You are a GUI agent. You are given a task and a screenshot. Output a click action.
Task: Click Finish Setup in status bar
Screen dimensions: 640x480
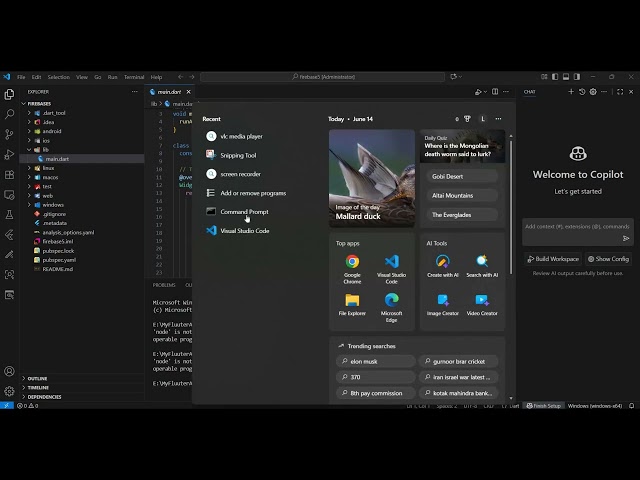point(543,406)
